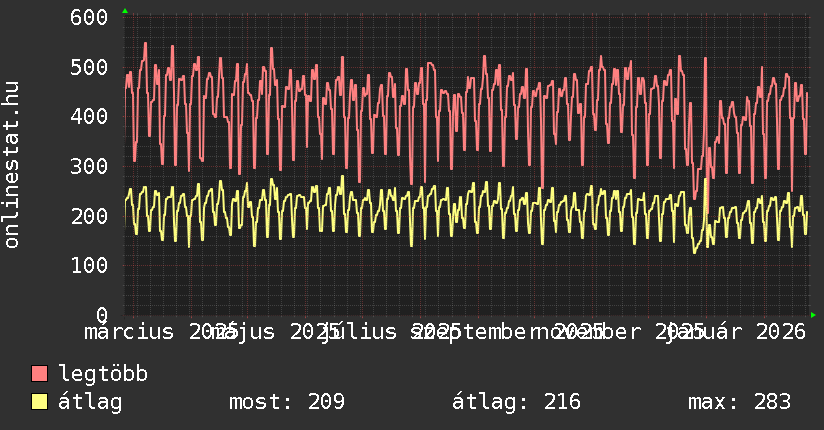Click the max: 283 statistic

click(x=739, y=402)
